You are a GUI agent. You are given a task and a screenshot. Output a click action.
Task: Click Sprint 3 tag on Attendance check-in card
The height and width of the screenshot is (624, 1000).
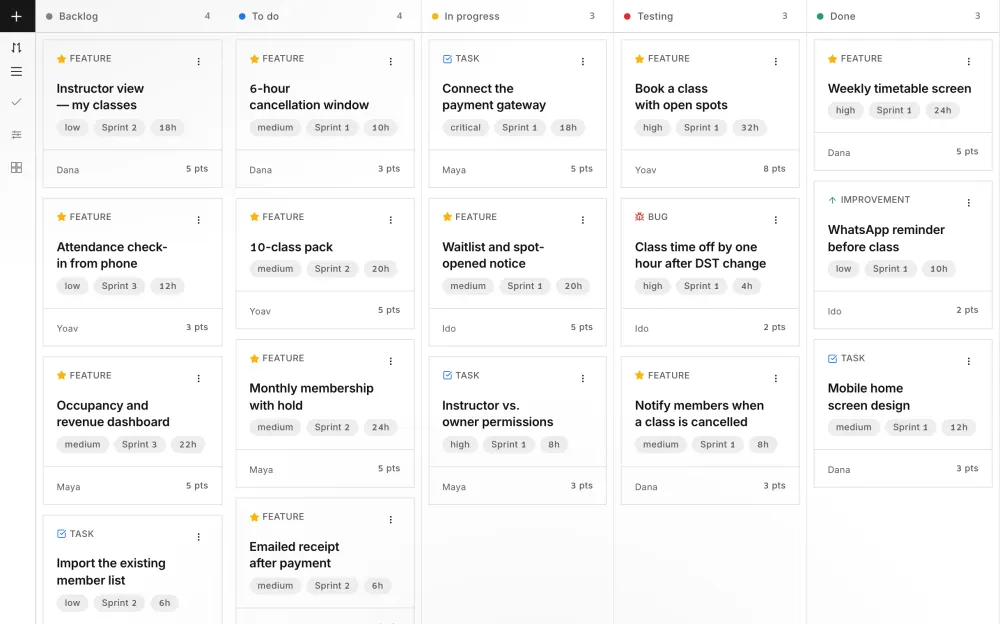tap(119, 286)
